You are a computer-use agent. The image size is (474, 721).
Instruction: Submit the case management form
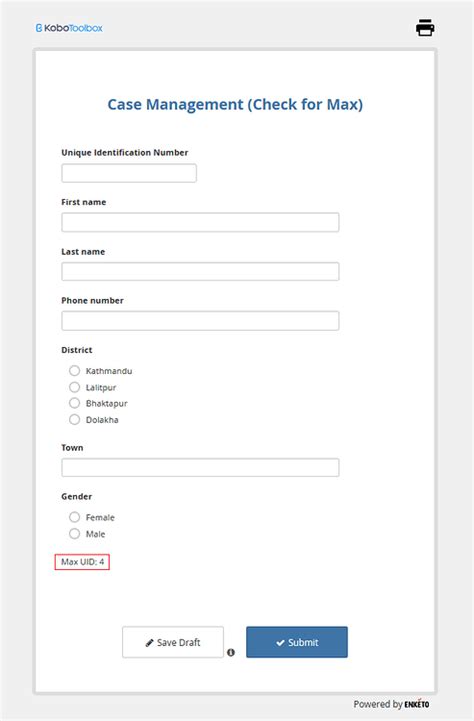click(x=297, y=642)
